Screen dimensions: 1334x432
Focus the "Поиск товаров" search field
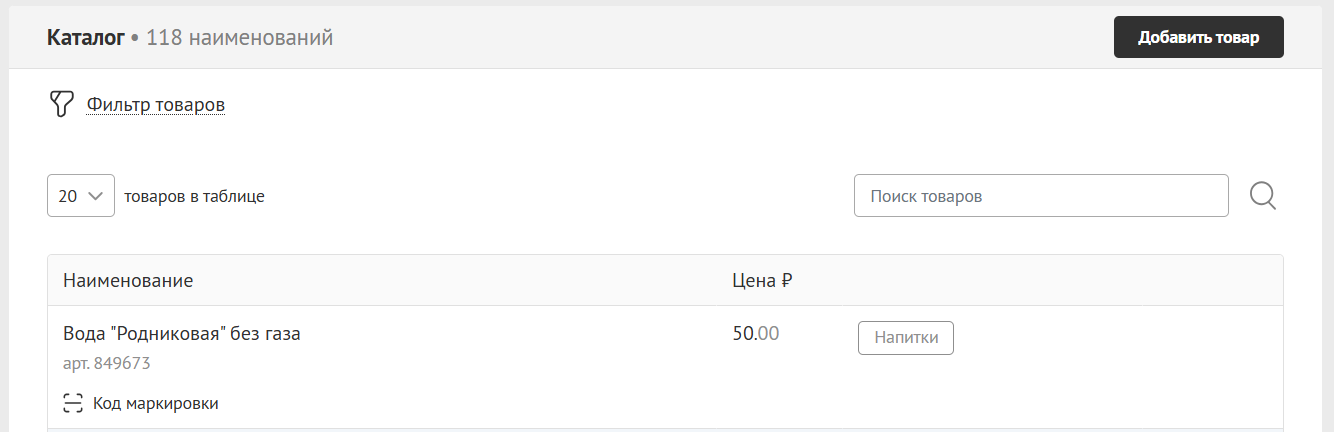click(x=1040, y=196)
